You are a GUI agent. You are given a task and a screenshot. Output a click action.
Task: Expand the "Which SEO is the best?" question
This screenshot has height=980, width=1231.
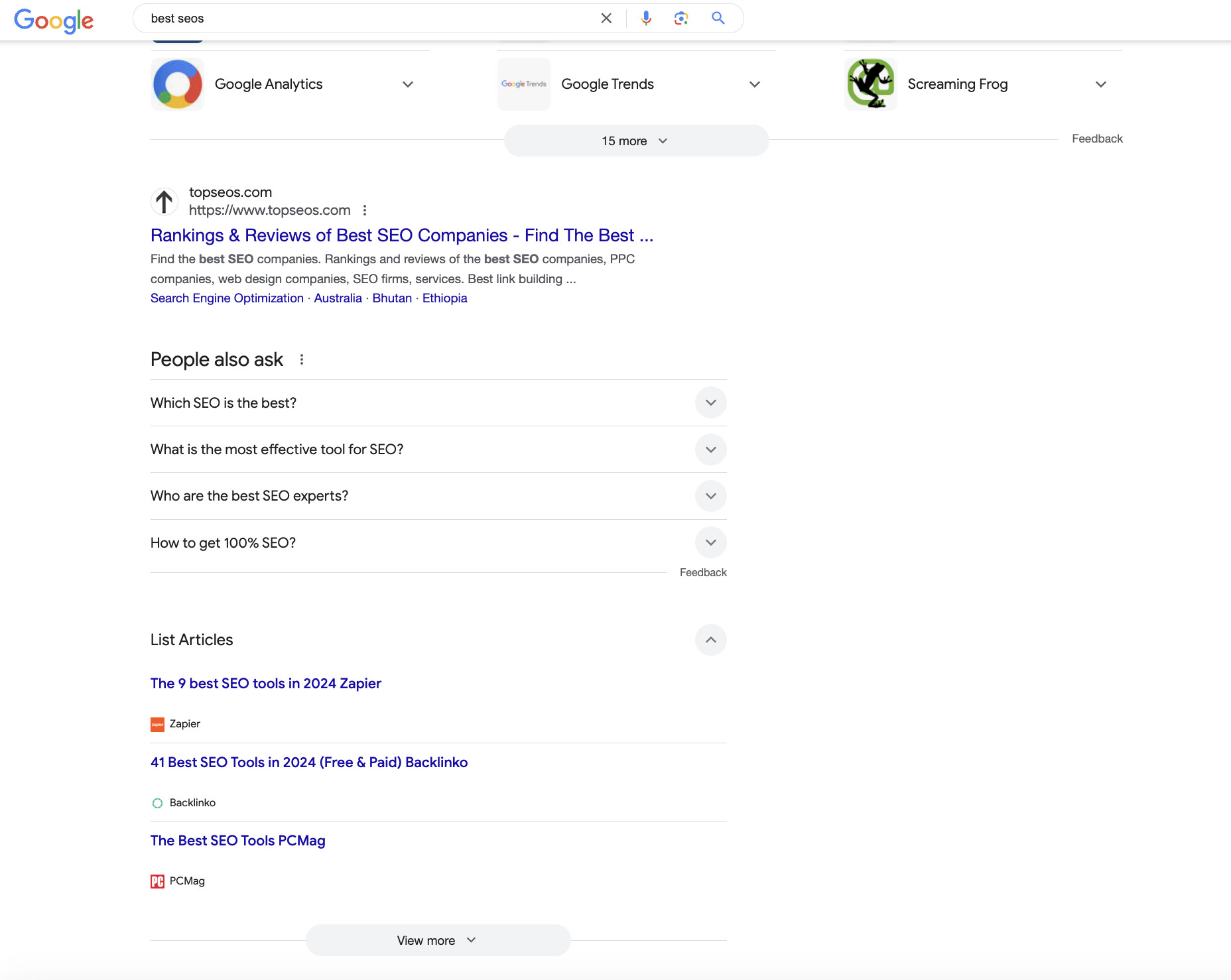[710, 402]
